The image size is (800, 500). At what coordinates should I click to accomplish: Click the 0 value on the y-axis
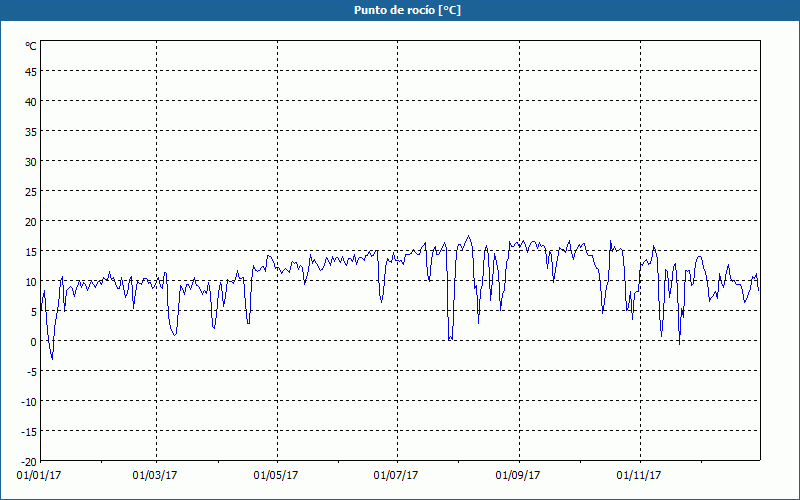click(34, 342)
